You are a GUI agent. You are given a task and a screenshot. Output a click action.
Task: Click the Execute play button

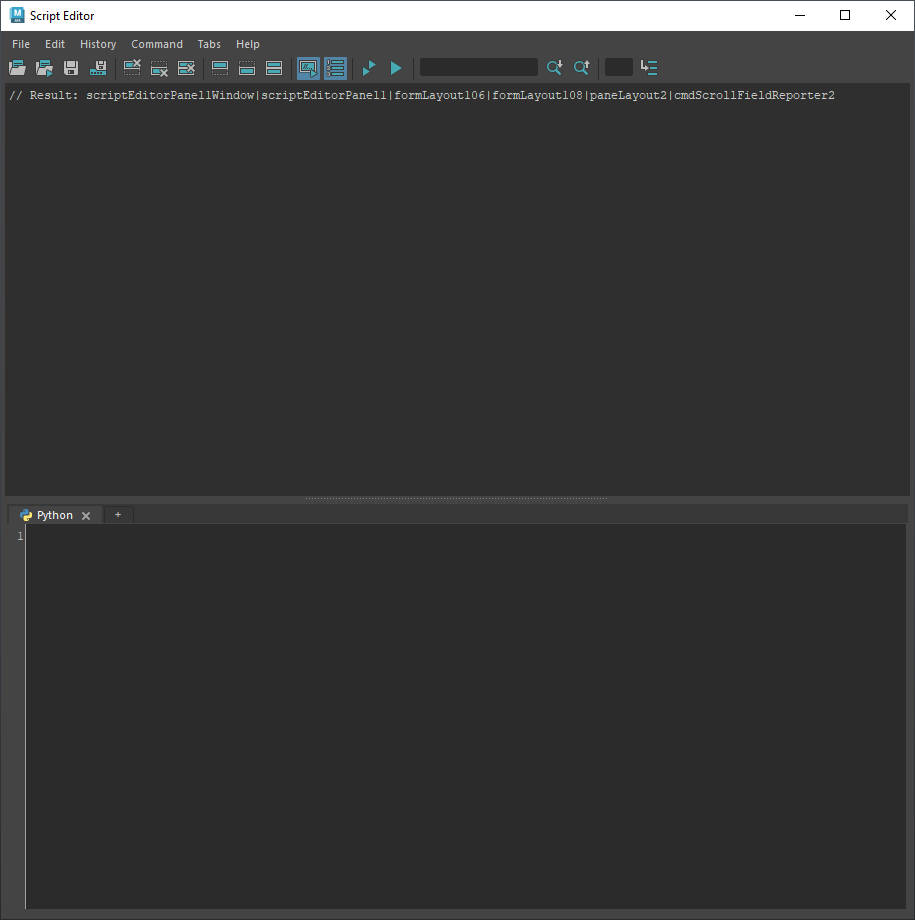coord(396,68)
